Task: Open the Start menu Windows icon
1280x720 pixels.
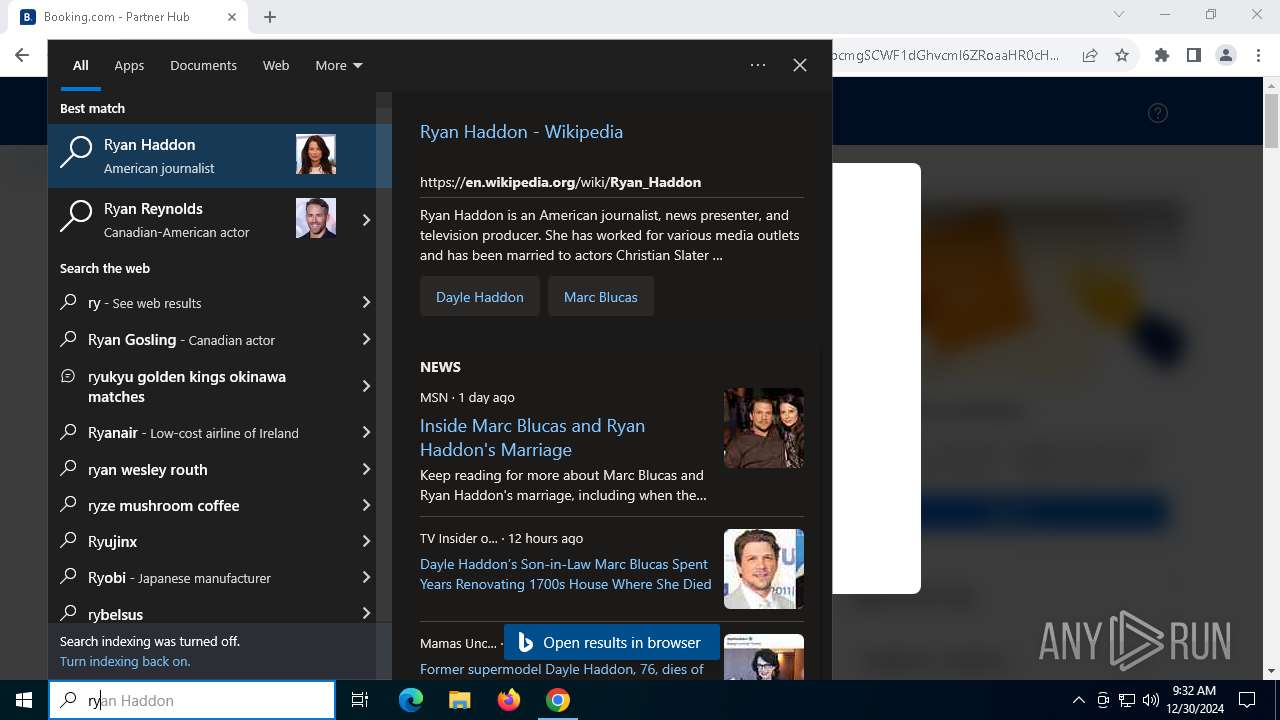Action: coord(24,700)
